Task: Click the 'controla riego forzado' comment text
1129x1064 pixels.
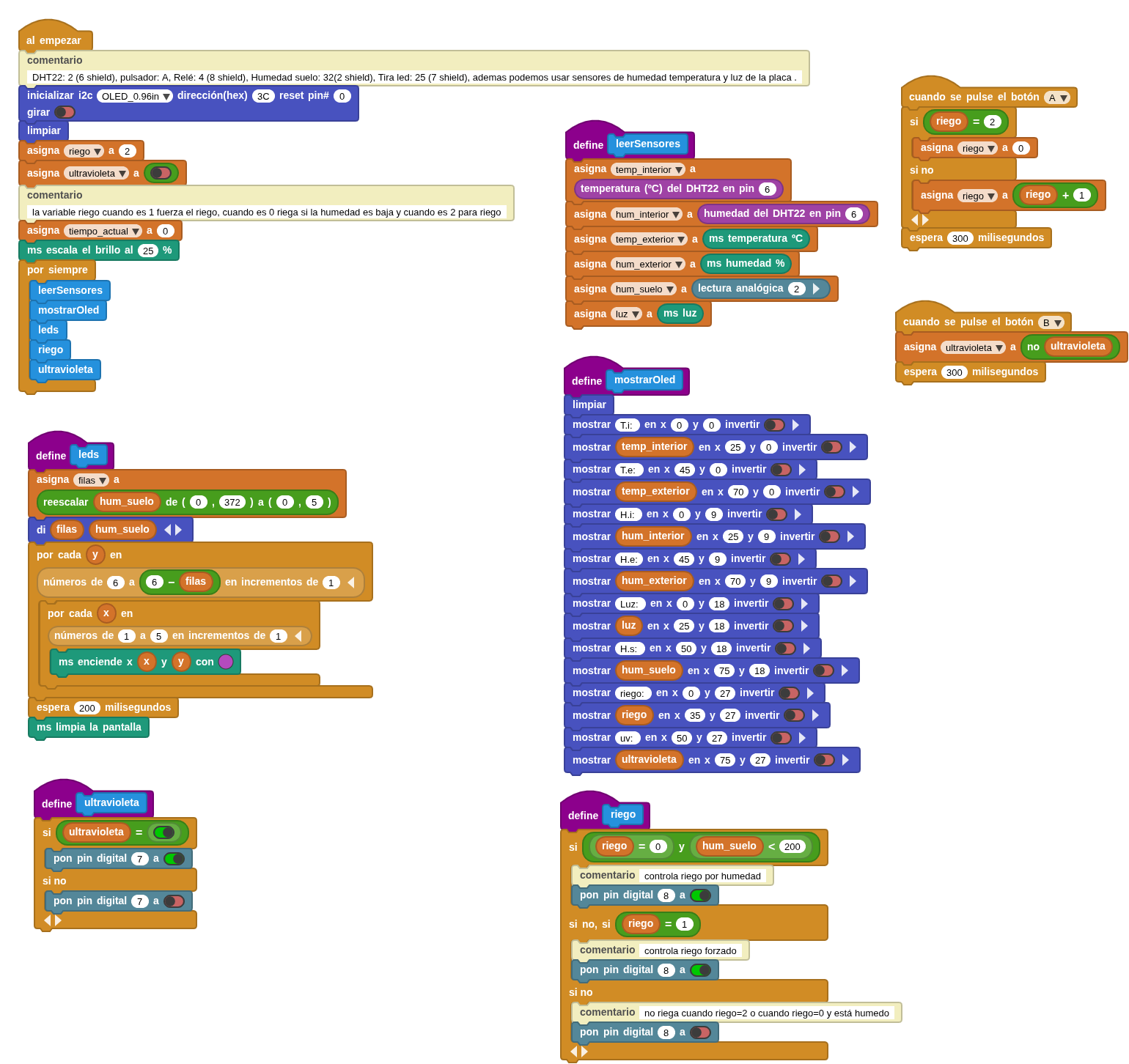Action: click(x=690, y=951)
